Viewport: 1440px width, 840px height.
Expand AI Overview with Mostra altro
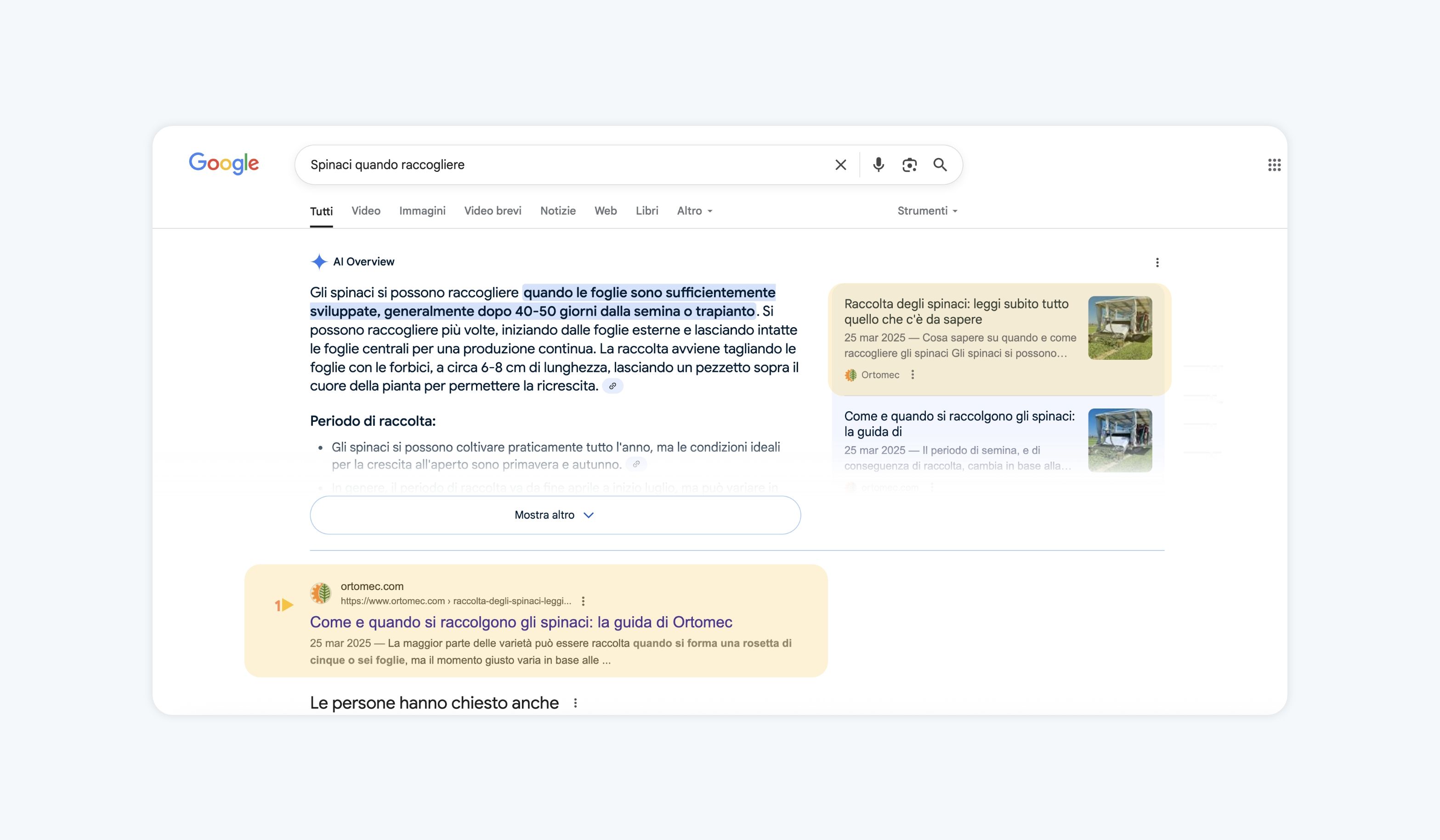coord(556,515)
